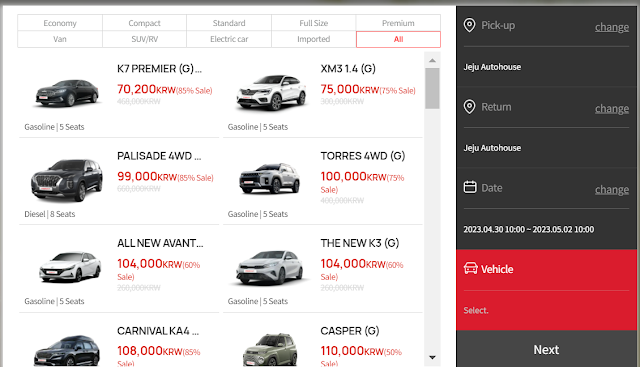Click the CARNIVAL KA4 car image
This screenshot has height=367, width=640.
(67, 350)
